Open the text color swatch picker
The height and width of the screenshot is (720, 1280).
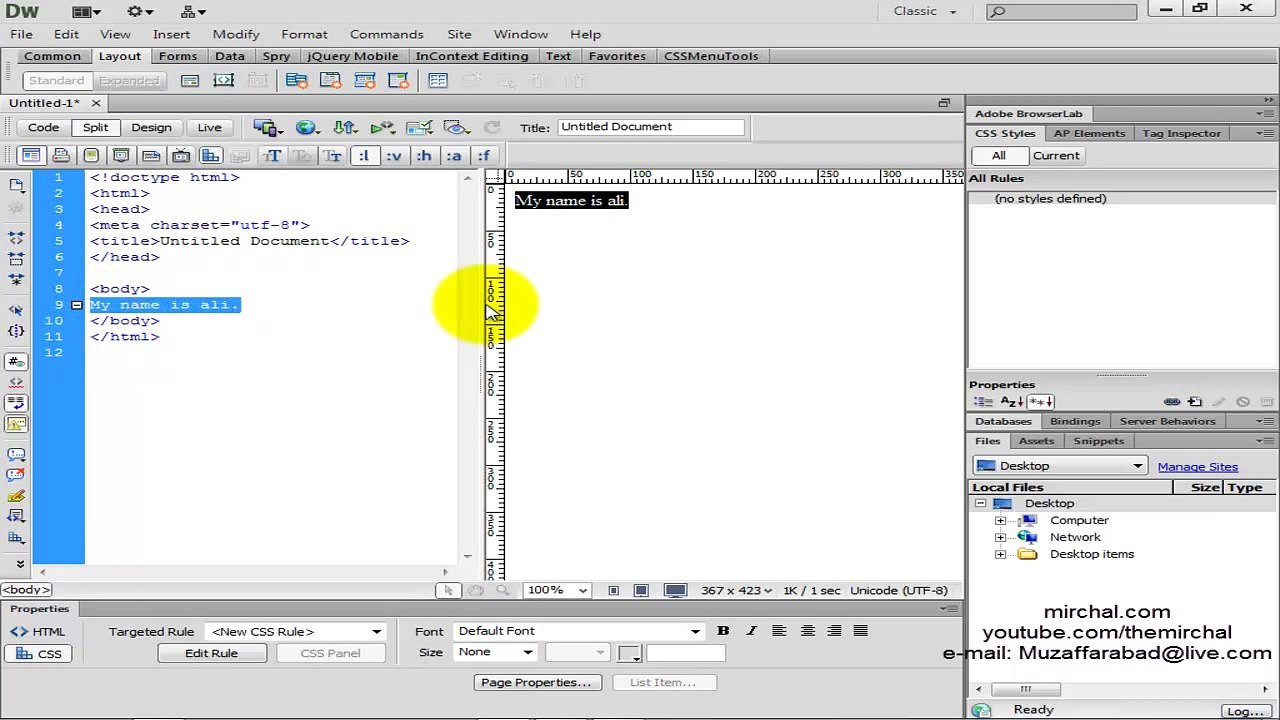629,653
